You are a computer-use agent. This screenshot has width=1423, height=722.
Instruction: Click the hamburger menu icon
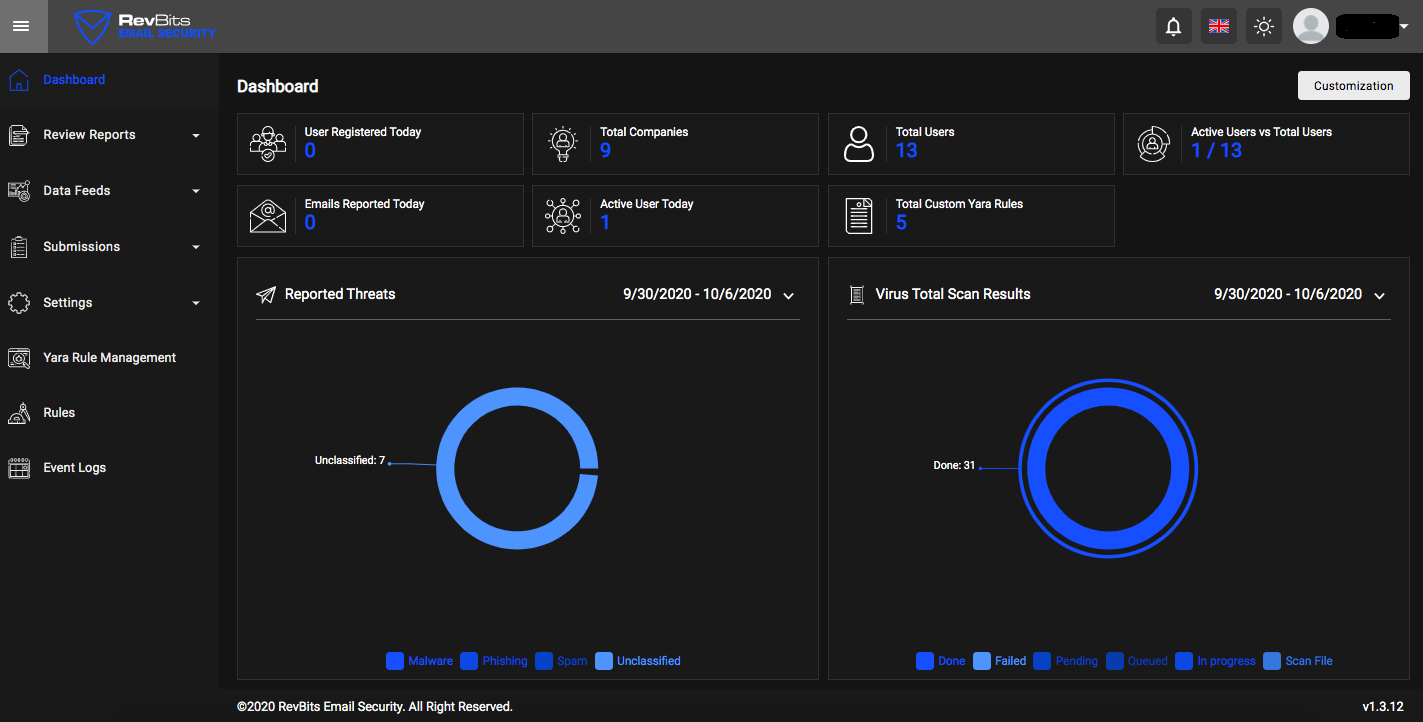point(21,26)
